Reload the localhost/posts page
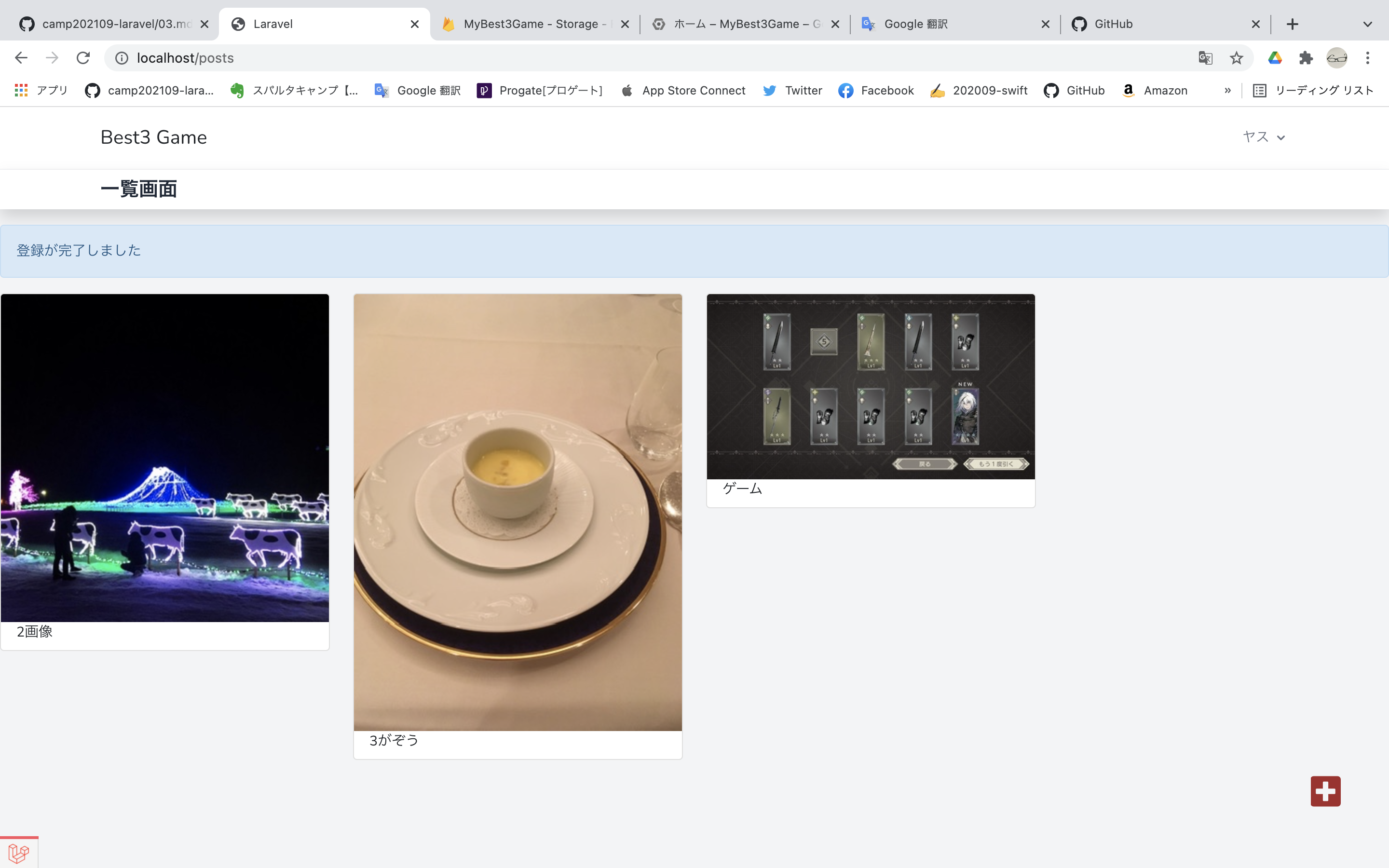This screenshot has height=868, width=1389. [x=83, y=58]
